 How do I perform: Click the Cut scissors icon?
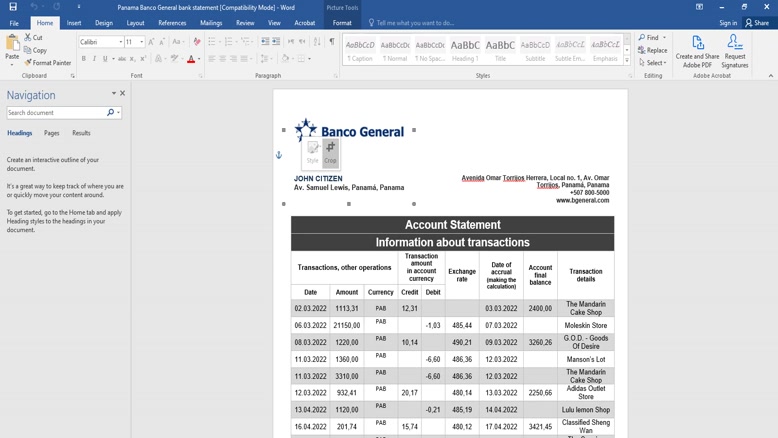pyautogui.click(x=29, y=37)
